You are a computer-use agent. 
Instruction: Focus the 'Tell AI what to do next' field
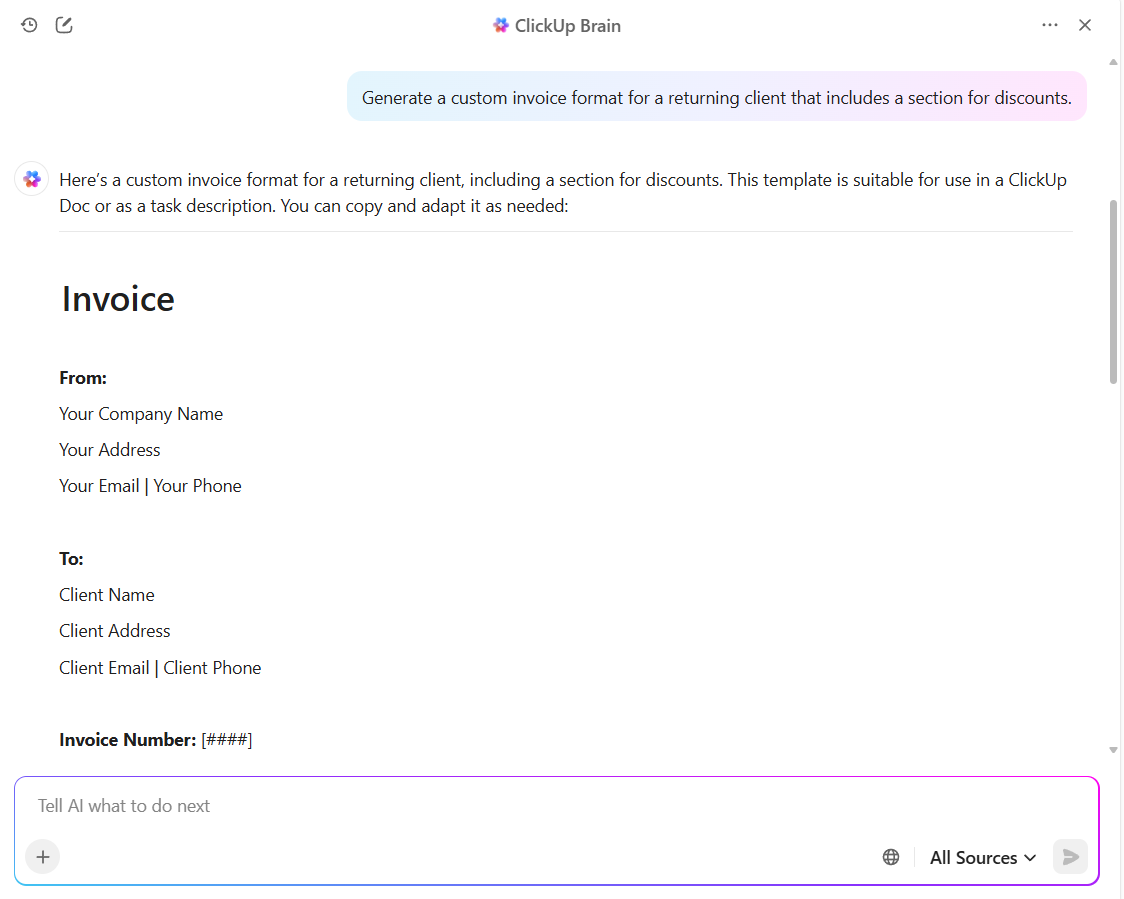click(x=450, y=806)
